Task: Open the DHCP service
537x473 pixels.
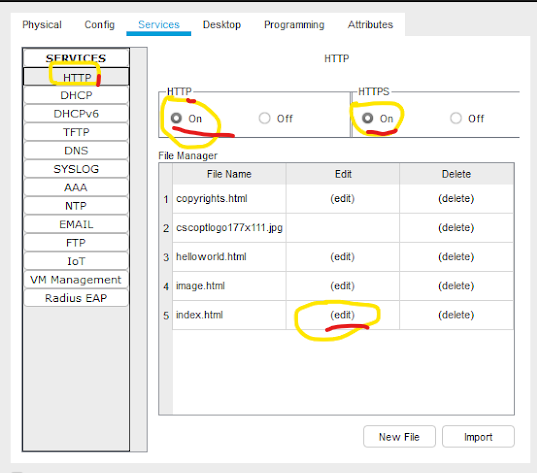Action: pyautogui.click(x=76, y=95)
